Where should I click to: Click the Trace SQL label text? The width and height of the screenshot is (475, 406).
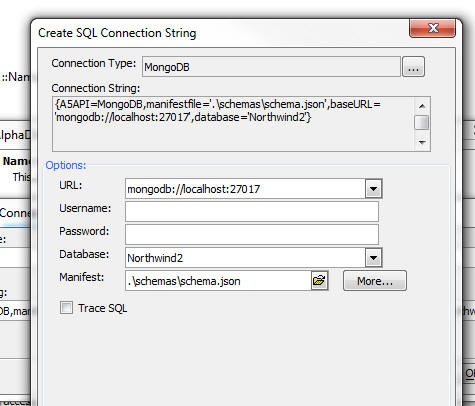coord(103,308)
